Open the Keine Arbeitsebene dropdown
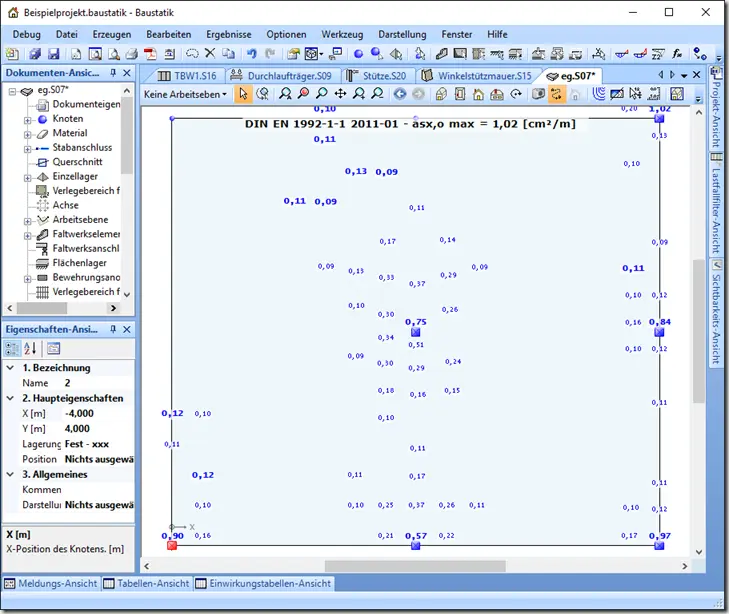This screenshot has width=729, height=614. tap(185, 94)
